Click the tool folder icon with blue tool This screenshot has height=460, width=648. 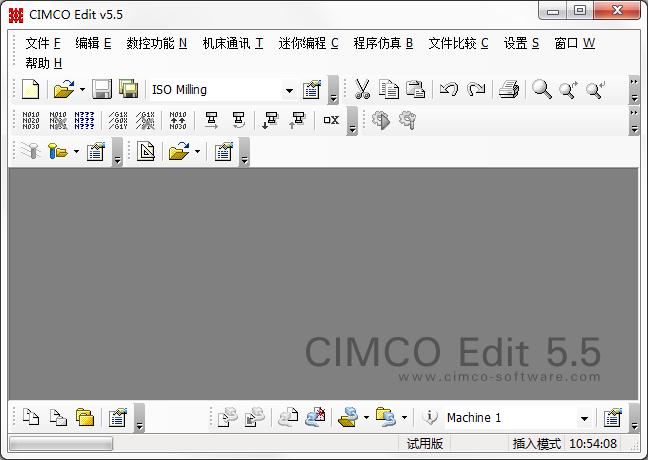point(58,151)
